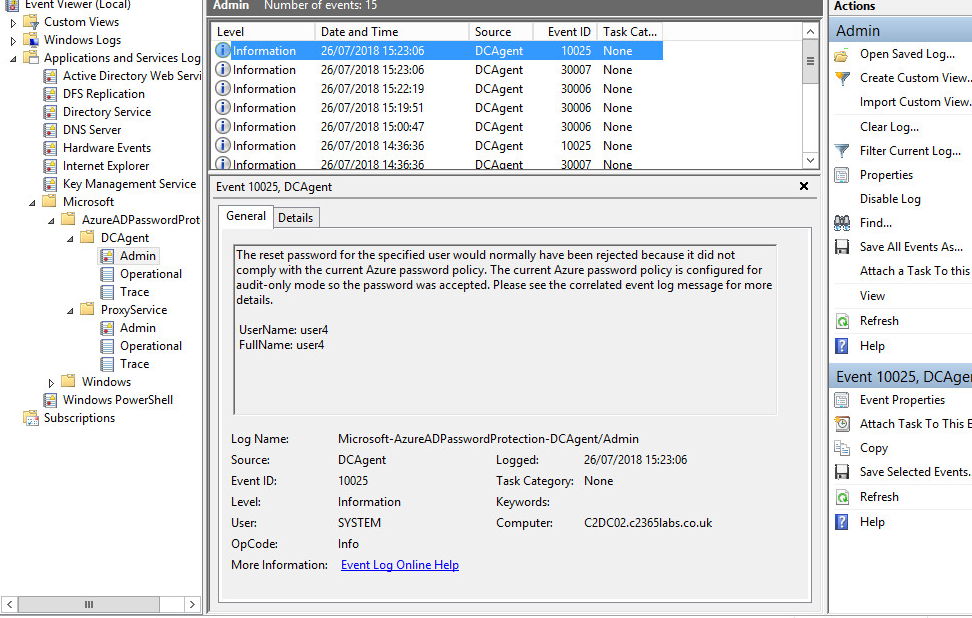This screenshot has height=618, width=972.
Task: Open log Properties via its icon
Action: (843, 174)
